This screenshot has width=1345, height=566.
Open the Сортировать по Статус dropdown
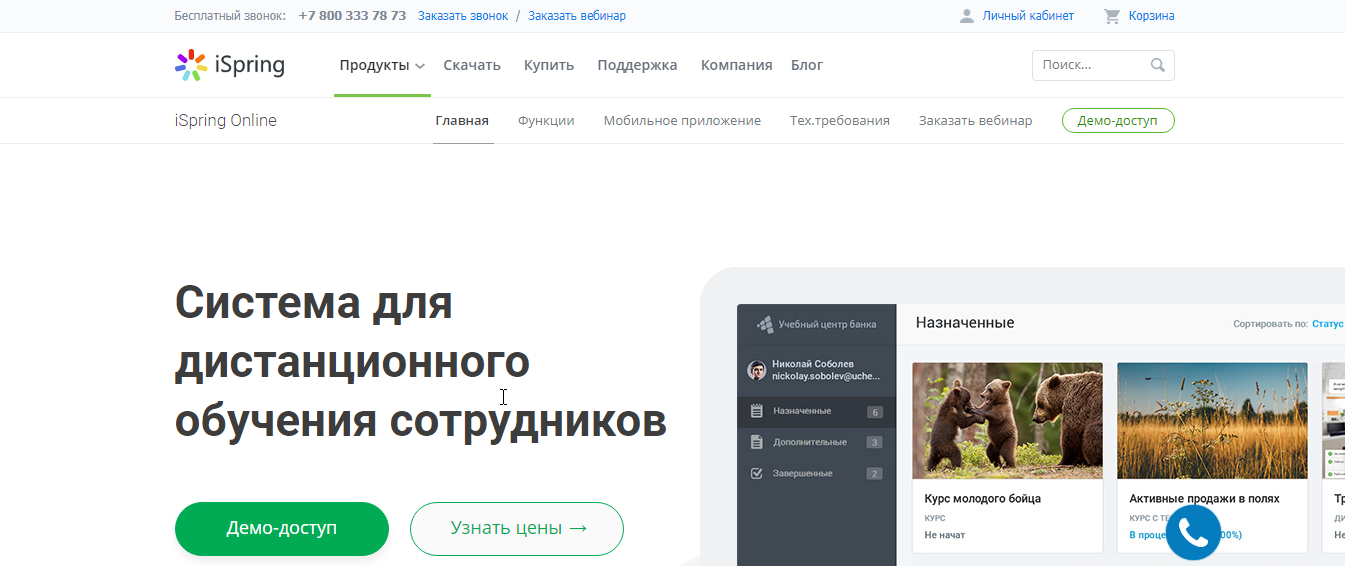point(1327,324)
